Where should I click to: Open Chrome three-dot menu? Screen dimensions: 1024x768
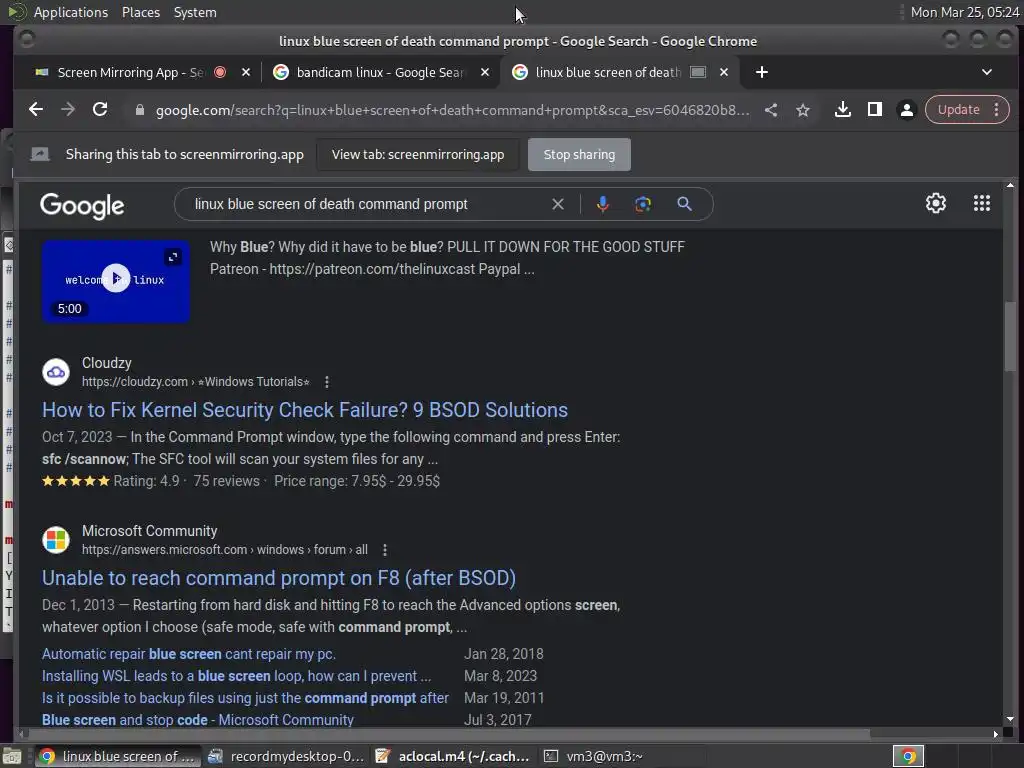[997, 110]
